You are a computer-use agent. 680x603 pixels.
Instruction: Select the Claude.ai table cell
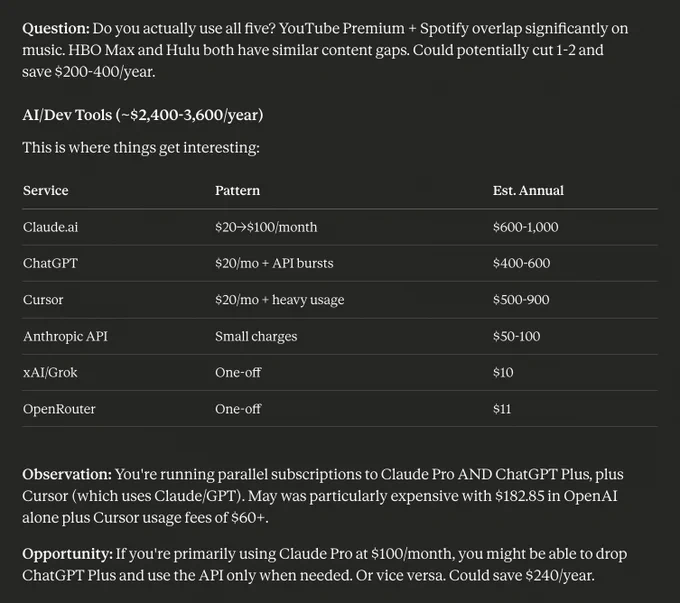click(x=50, y=227)
